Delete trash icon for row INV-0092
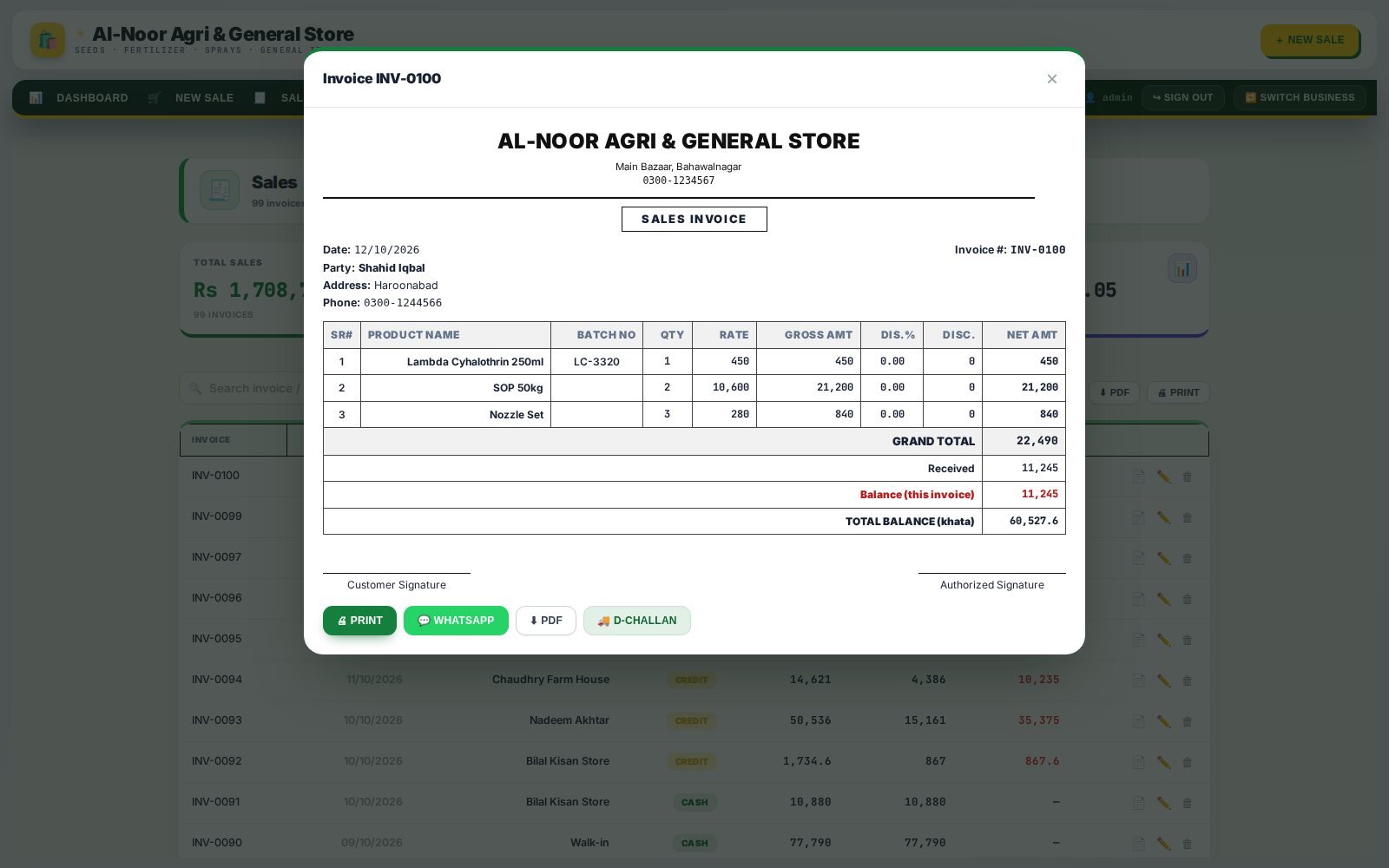The width and height of the screenshot is (1389, 868). 1187,762
